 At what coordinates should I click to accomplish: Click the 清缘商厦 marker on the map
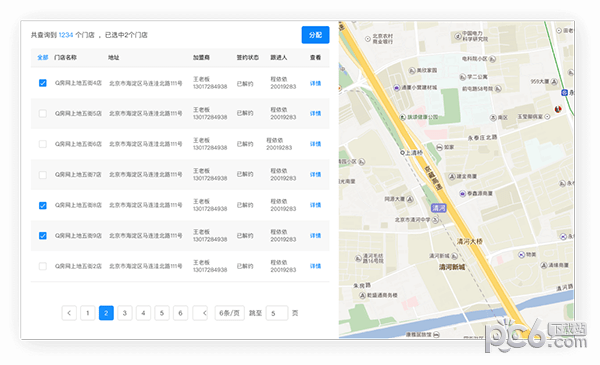pos(544,265)
